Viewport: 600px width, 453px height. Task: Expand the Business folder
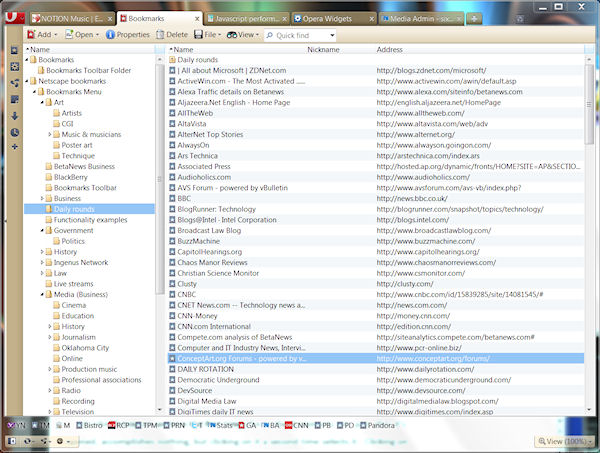tap(42, 199)
